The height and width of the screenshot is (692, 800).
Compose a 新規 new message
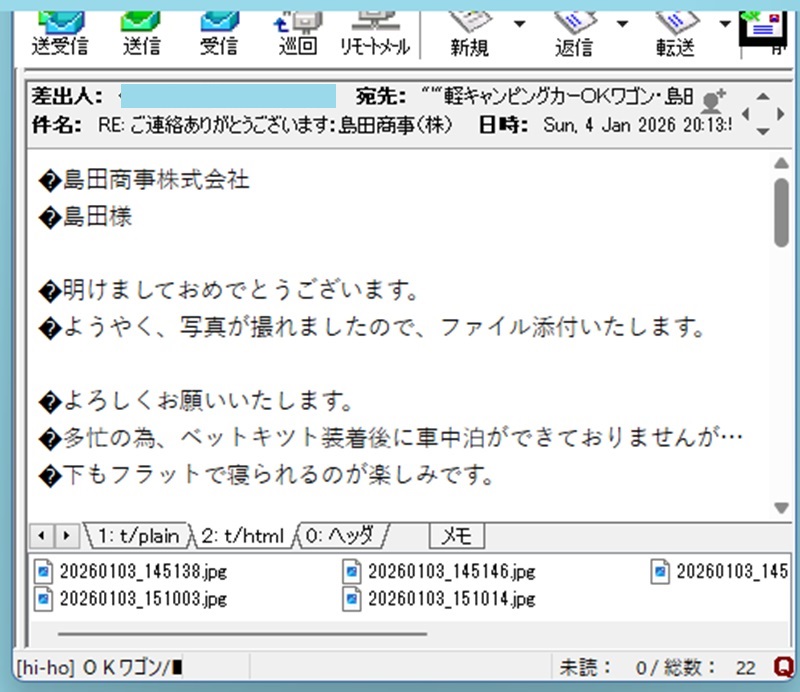(x=470, y=29)
